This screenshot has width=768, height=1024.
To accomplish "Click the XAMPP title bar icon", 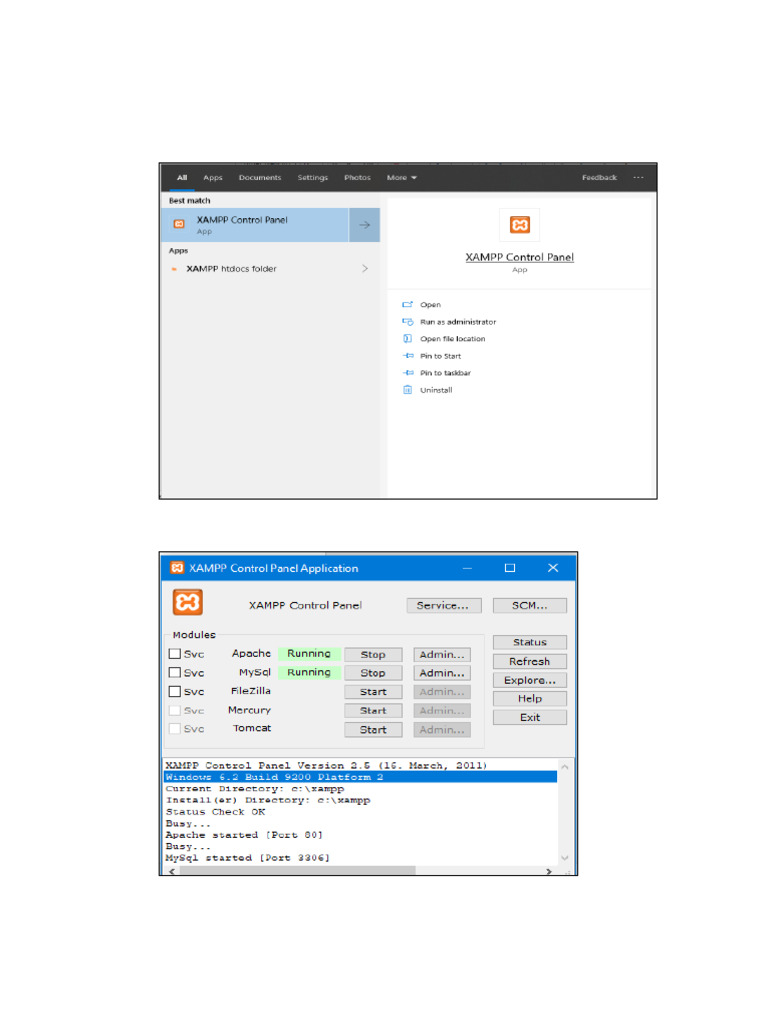I will (177, 568).
